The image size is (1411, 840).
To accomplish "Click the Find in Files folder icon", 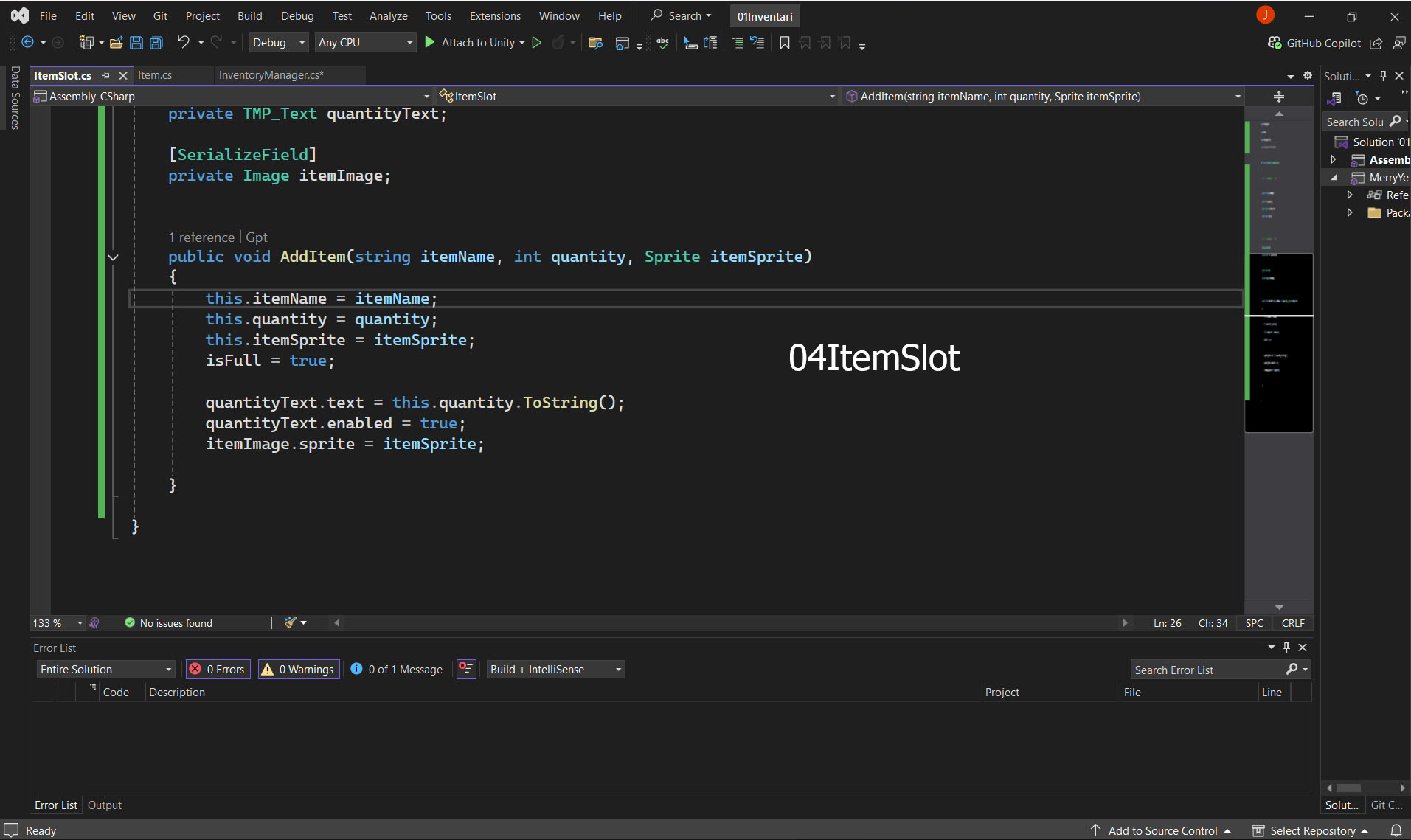I will pos(595,43).
